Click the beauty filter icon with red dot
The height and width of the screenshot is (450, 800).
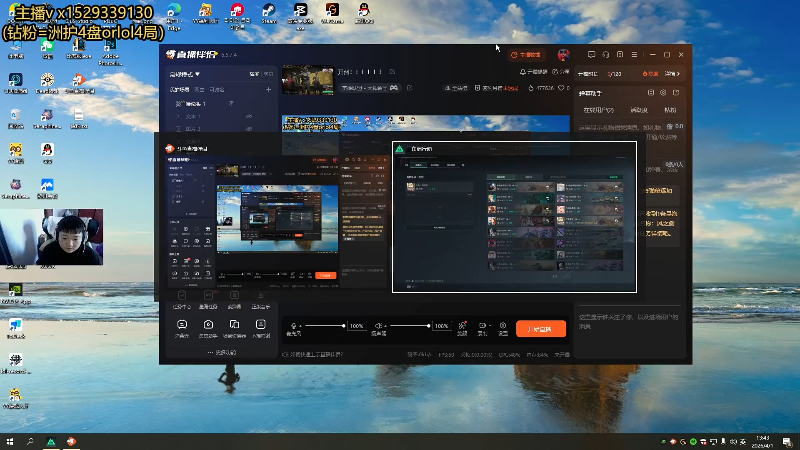point(462,325)
